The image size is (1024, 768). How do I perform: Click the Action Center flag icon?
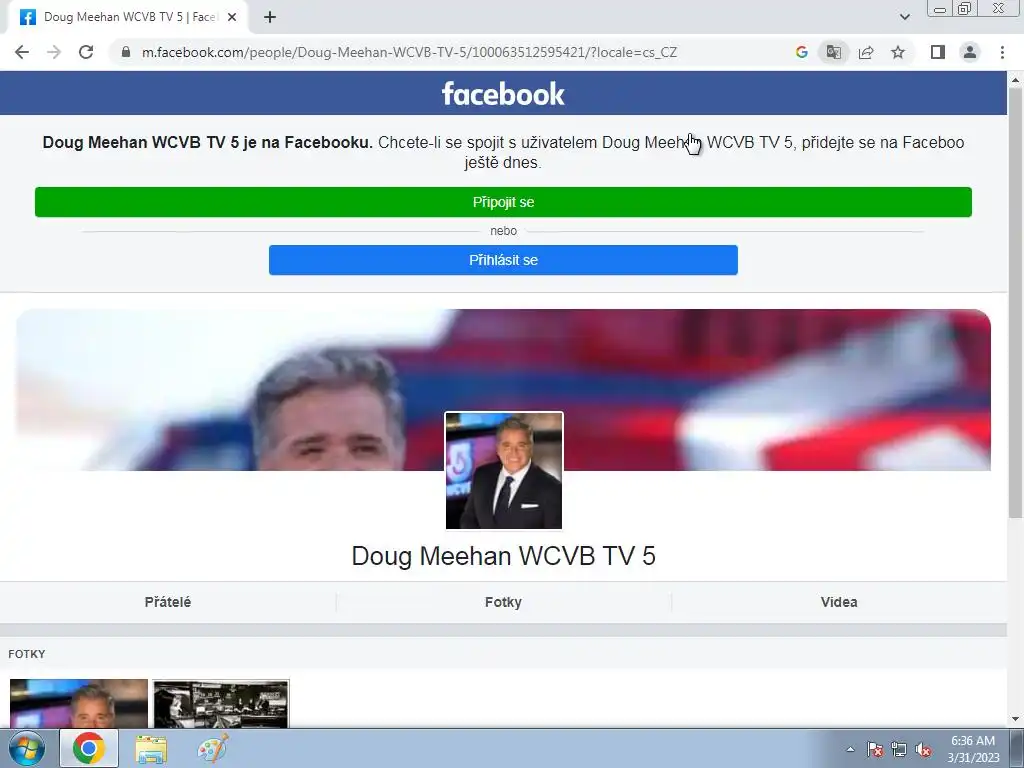(875, 749)
